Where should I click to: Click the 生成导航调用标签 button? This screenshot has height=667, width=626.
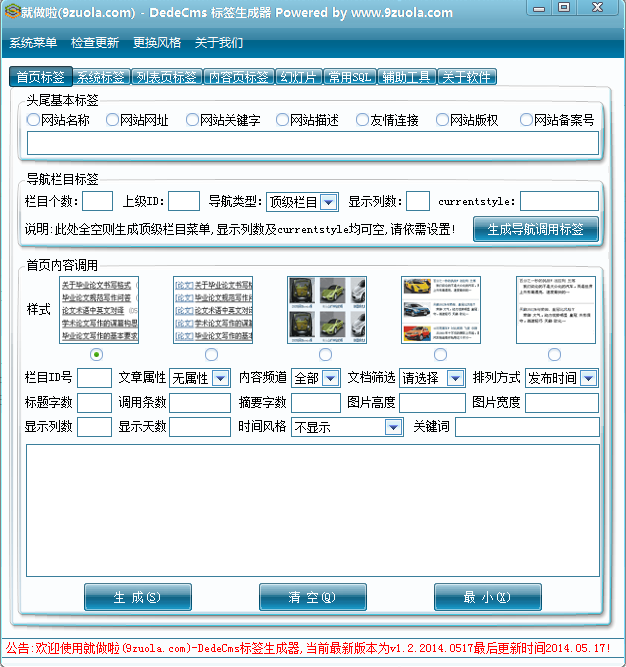pyautogui.click(x=536, y=229)
